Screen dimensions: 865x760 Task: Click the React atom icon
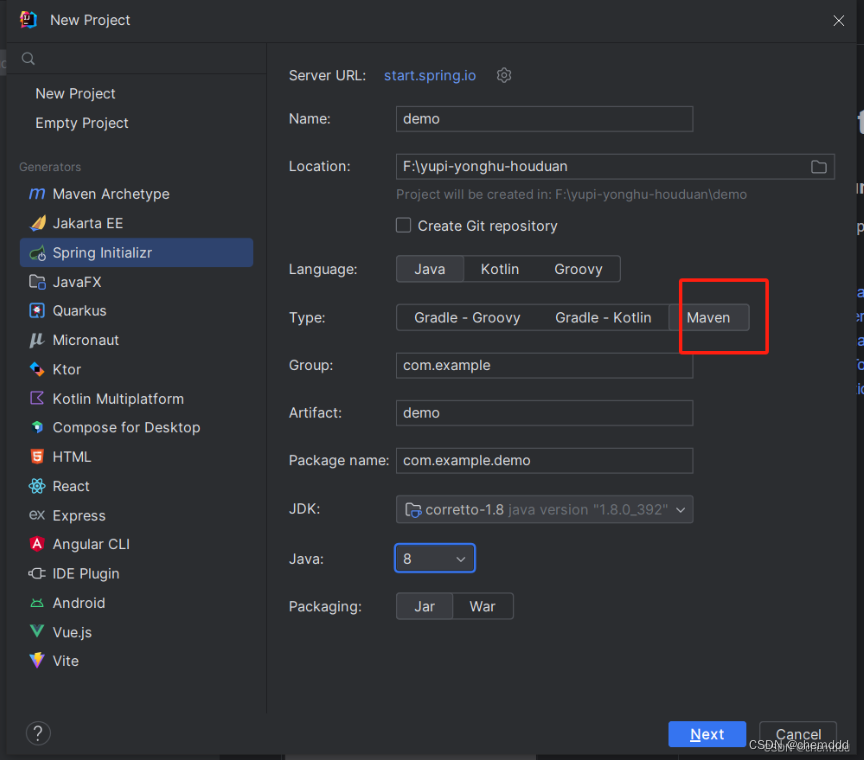click(x=37, y=486)
